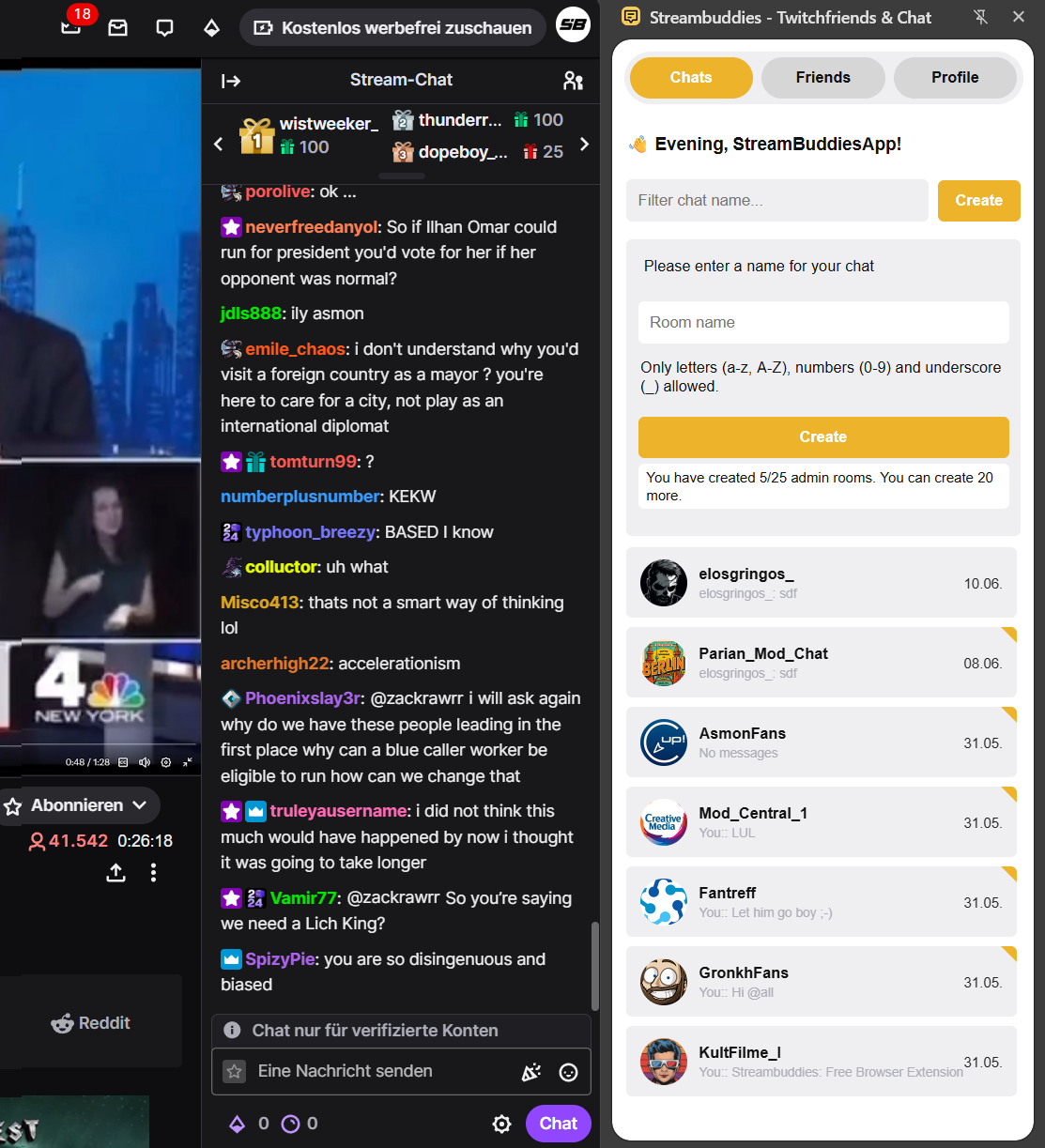1045x1148 pixels.
Task: Open chat settings gear
Action: [x=502, y=1124]
